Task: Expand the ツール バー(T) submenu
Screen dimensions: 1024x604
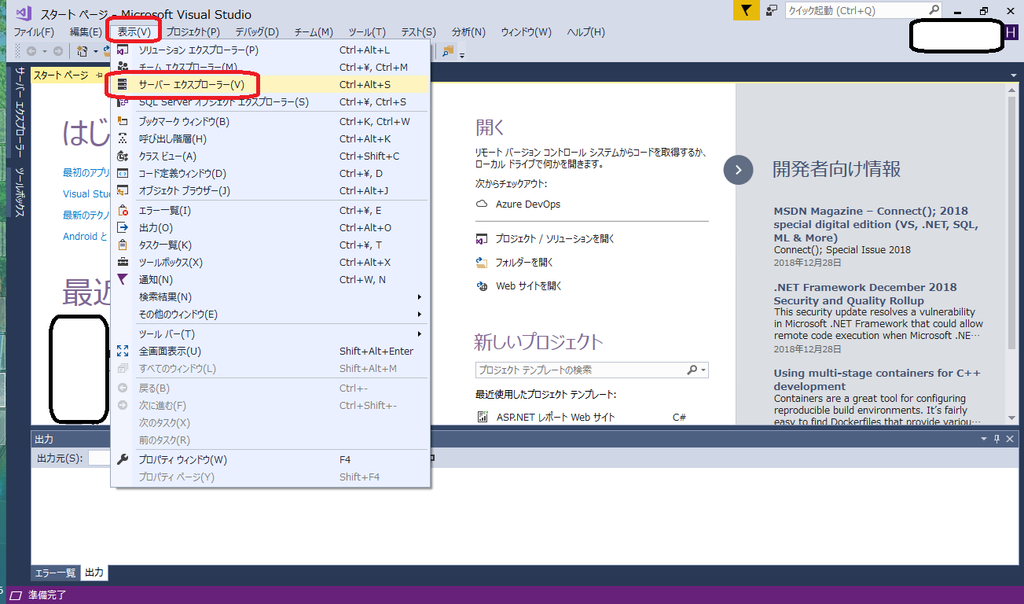Action: tap(419, 334)
